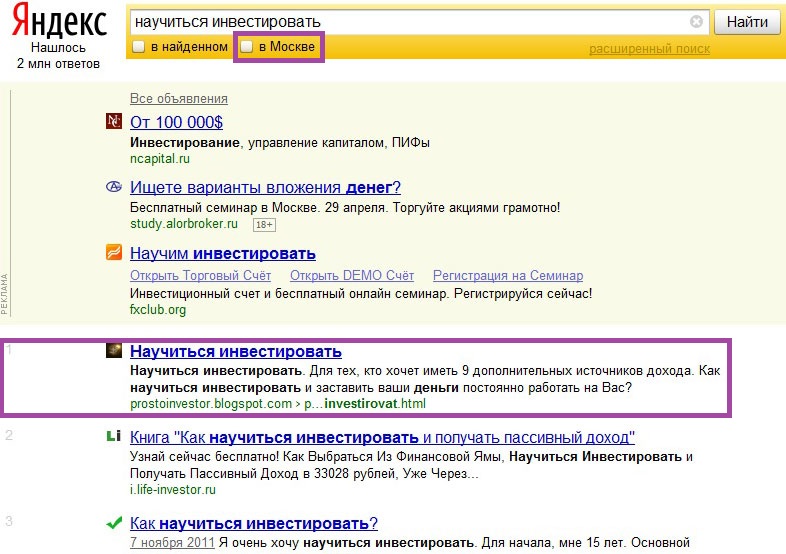Click the Яндекс logo

tap(59, 21)
